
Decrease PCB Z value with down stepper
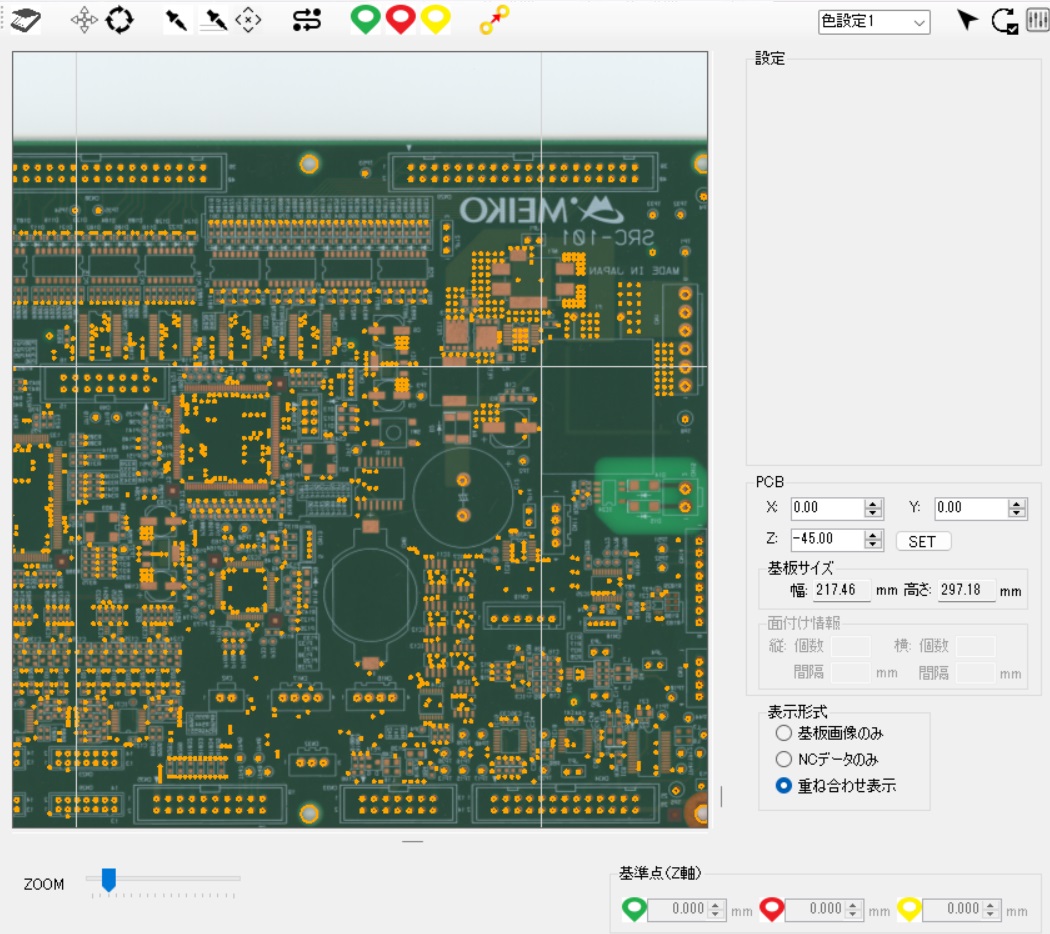pos(873,544)
